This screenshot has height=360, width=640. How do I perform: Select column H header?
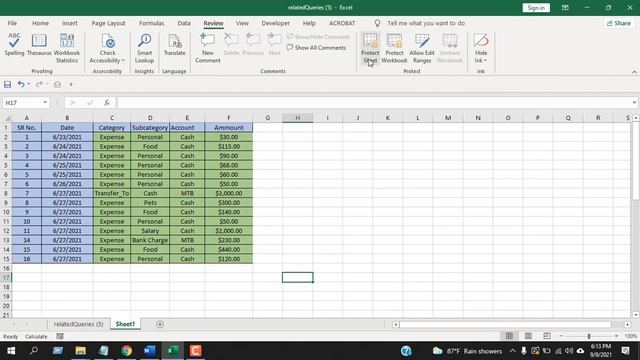298,118
